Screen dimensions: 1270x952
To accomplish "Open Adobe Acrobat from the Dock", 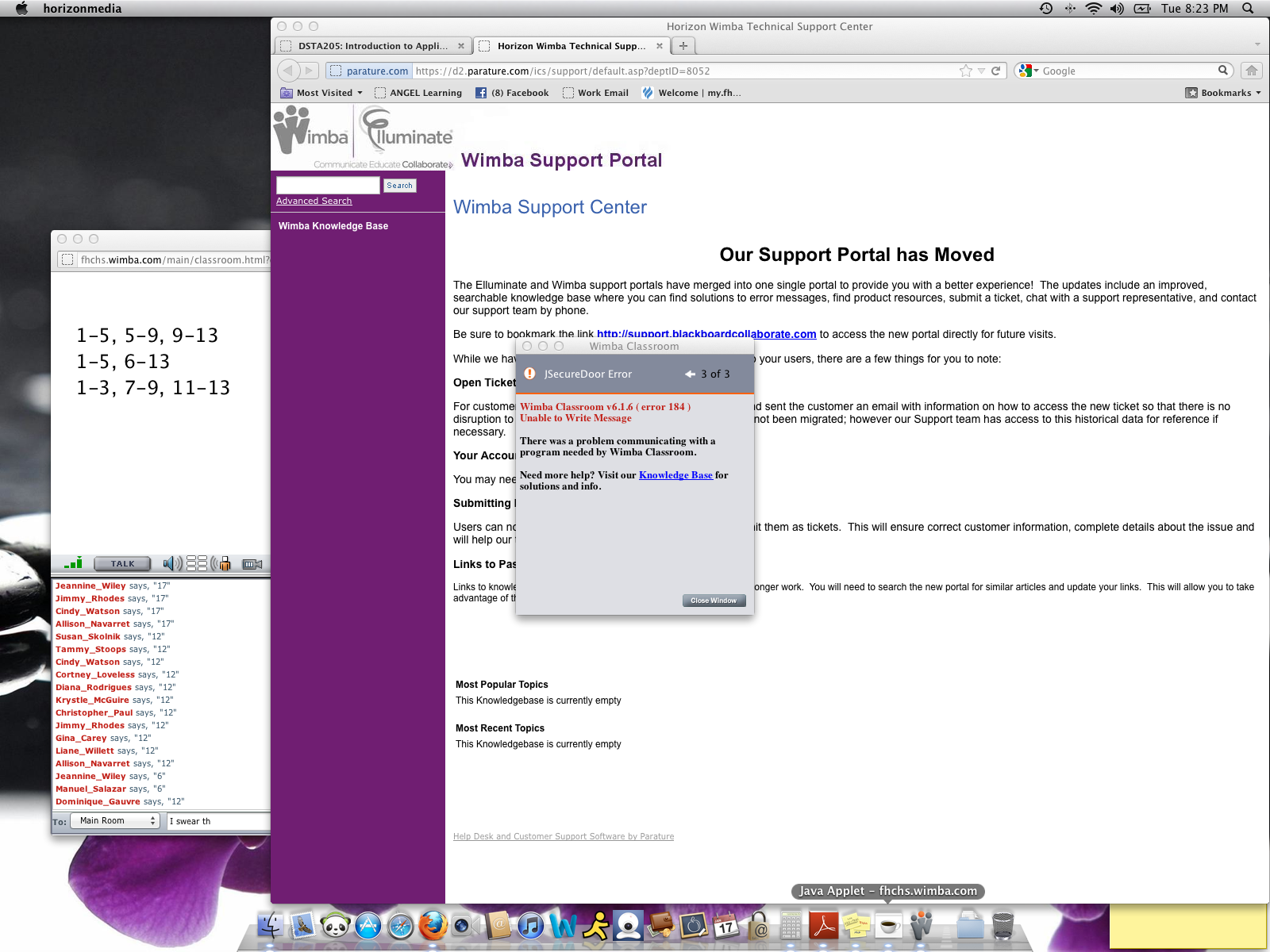I will tap(824, 926).
